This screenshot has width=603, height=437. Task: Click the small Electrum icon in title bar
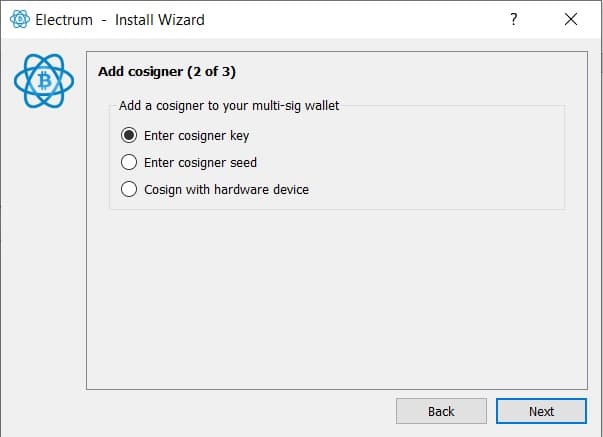(20, 19)
